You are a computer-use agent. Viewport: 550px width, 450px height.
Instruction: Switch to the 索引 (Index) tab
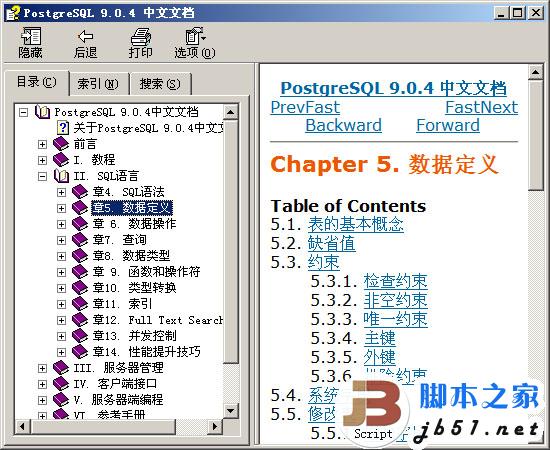pos(98,84)
